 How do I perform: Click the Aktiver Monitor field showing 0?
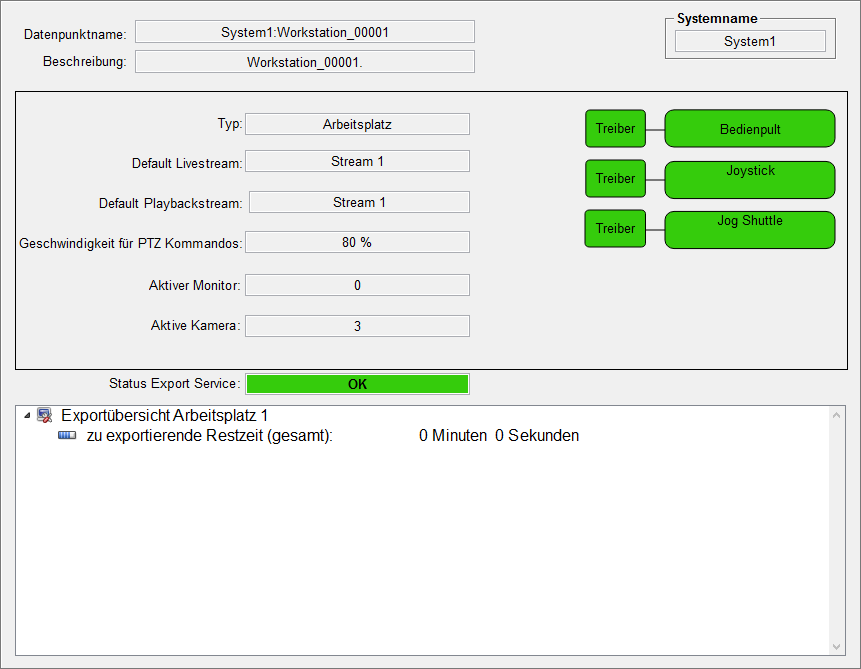pos(357,285)
